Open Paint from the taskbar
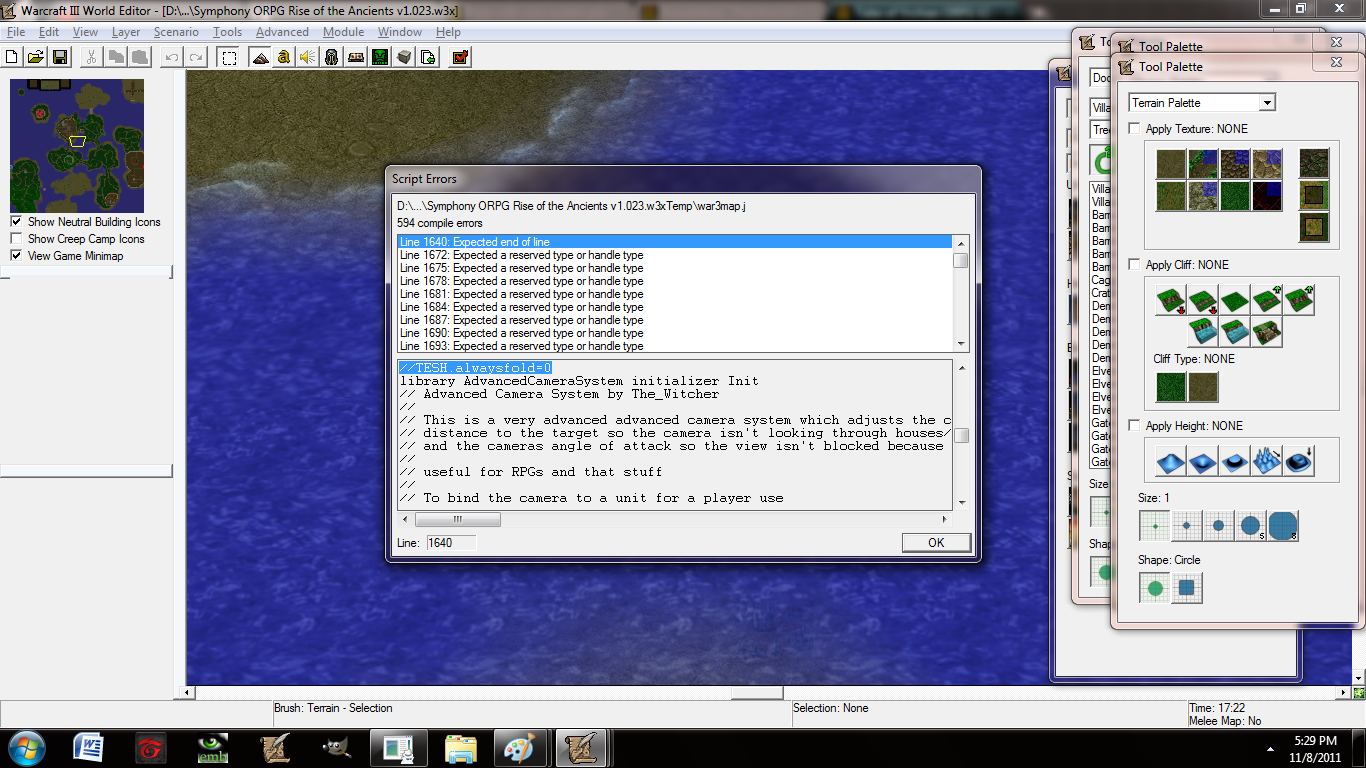This screenshot has width=1366, height=768. tap(518, 747)
